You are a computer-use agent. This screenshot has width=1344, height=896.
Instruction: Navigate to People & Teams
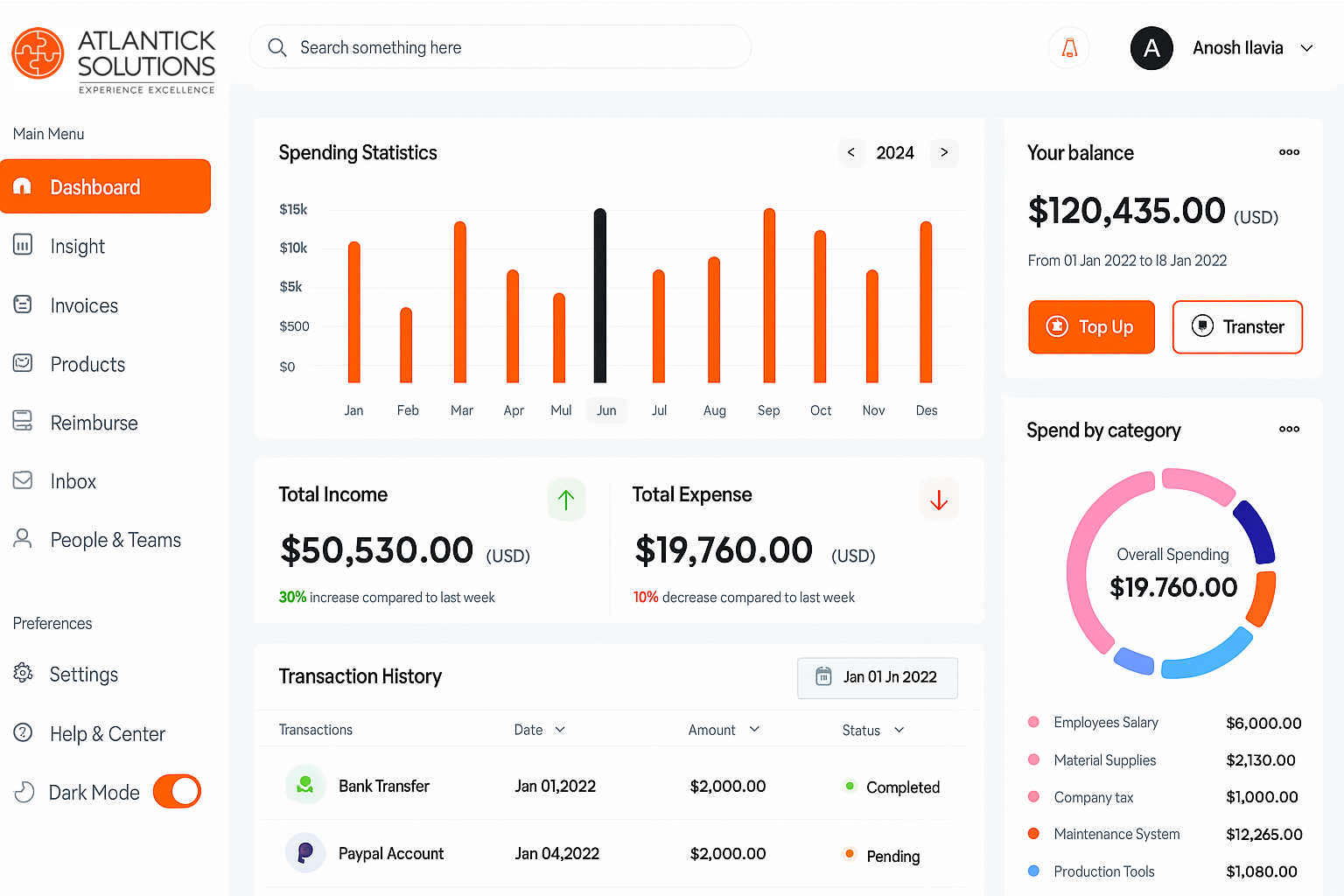(x=115, y=540)
